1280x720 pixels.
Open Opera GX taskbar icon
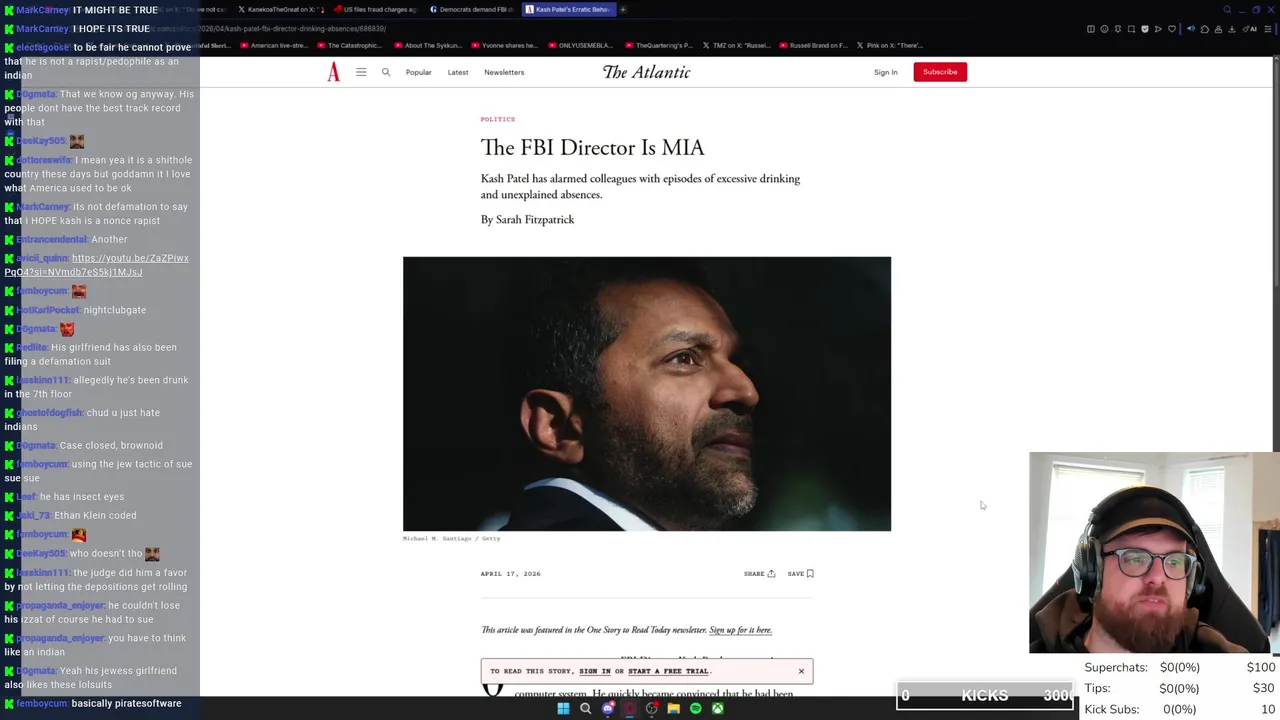point(630,708)
